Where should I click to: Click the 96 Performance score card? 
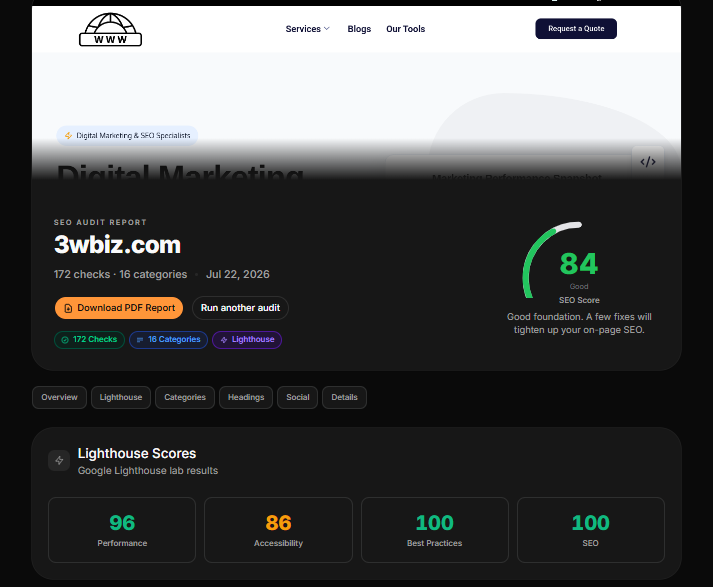pyautogui.click(x=122, y=530)
